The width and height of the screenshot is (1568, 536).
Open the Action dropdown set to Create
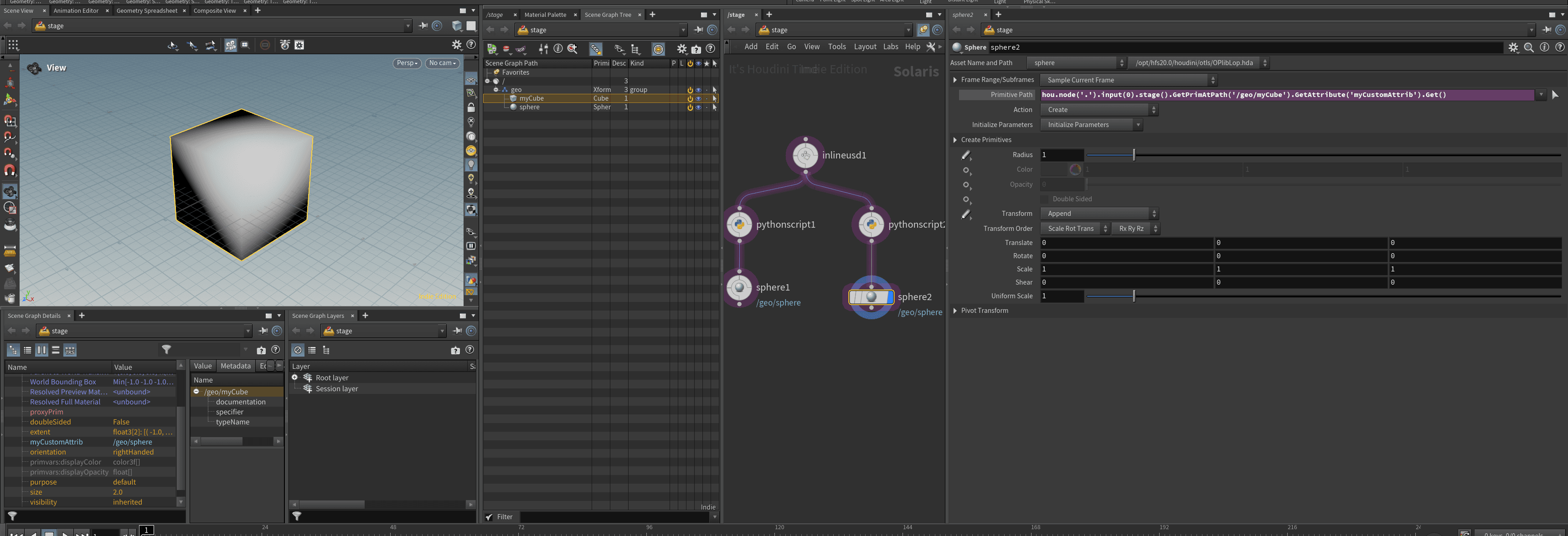(x=1098, y=109)
